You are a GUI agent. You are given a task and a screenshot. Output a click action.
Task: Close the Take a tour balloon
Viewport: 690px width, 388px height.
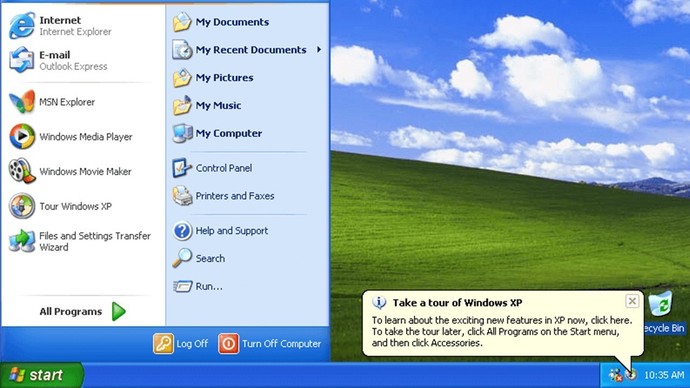632,301
